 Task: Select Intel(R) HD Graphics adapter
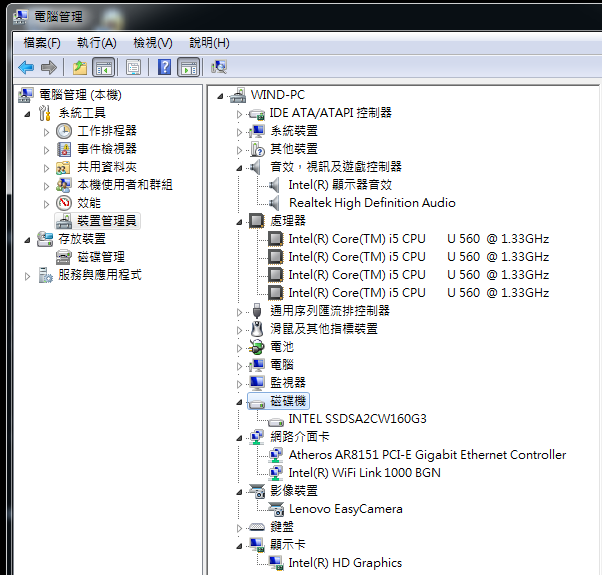pyautogui.click(x=345, y=563)
